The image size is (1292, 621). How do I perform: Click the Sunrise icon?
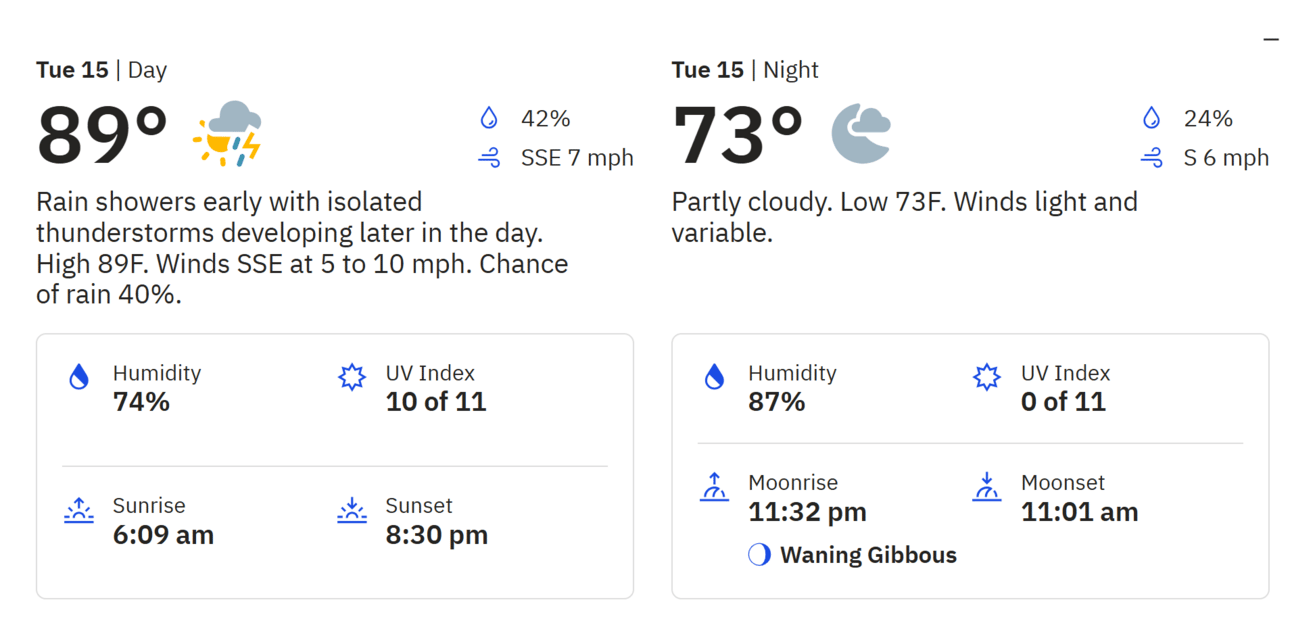(78, 510)
